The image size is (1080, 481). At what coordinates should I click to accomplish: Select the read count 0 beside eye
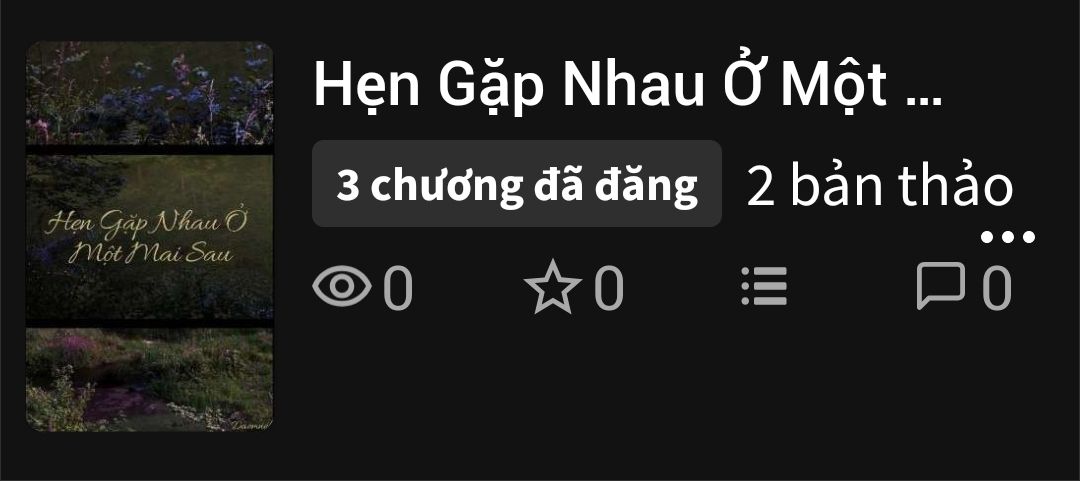click(x=397, y=287)
